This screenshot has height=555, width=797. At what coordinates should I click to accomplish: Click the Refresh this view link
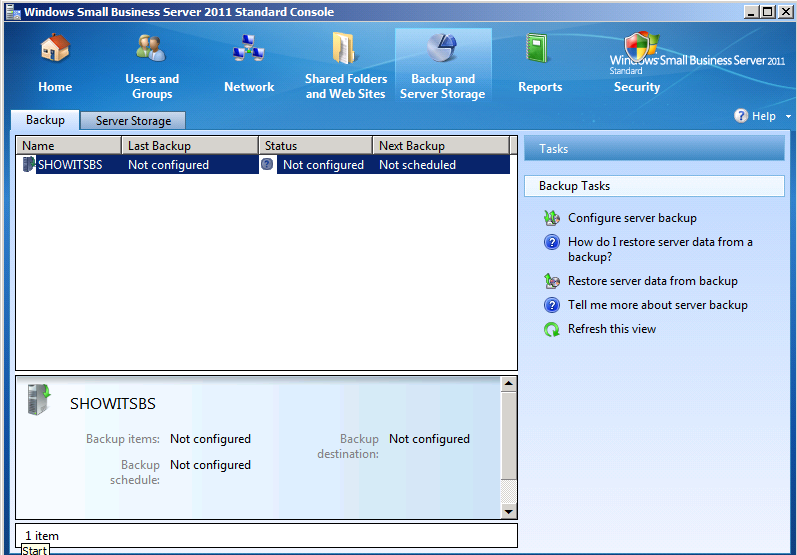click(612, 329)
